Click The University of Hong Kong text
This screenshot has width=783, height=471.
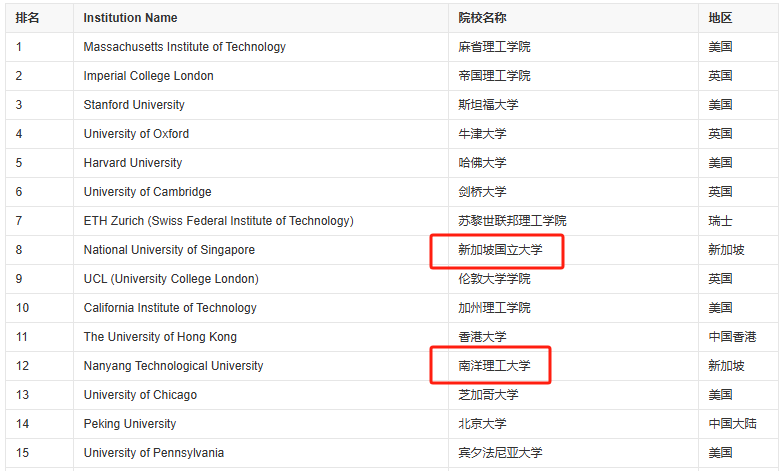click(x=160, y=337)
